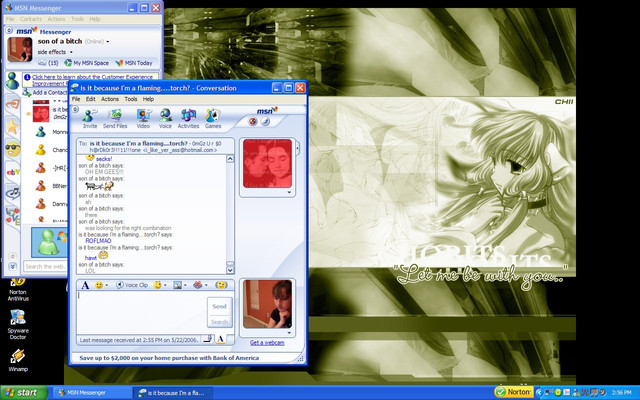Click in the message input box
Viewport: 640px width, 400px height.
[x=141, y=313]
